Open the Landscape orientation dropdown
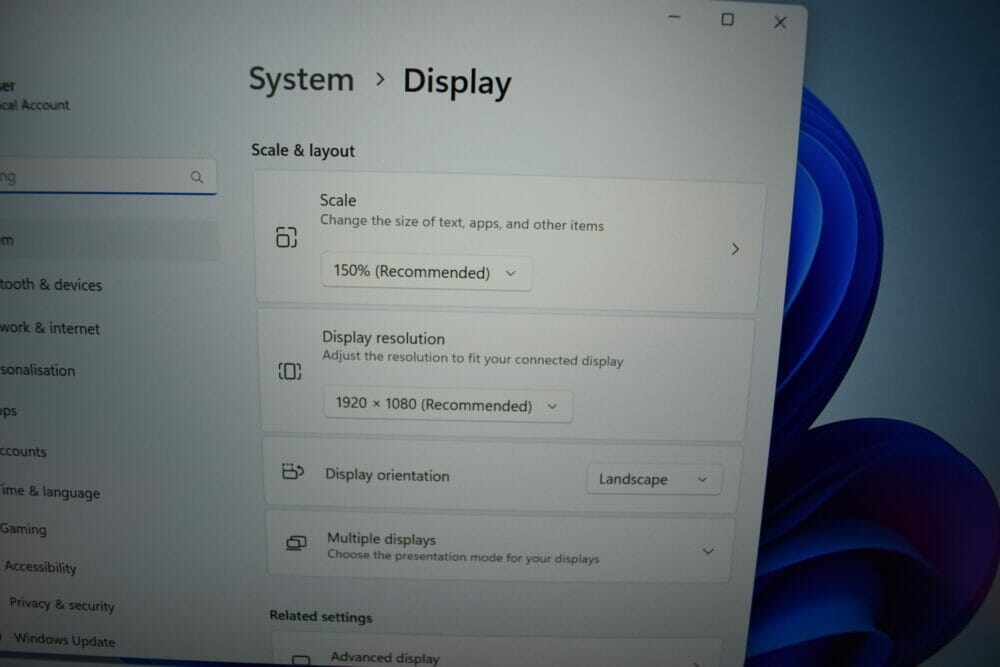This screenshot has height=667, width=1000. coord(654,479)
